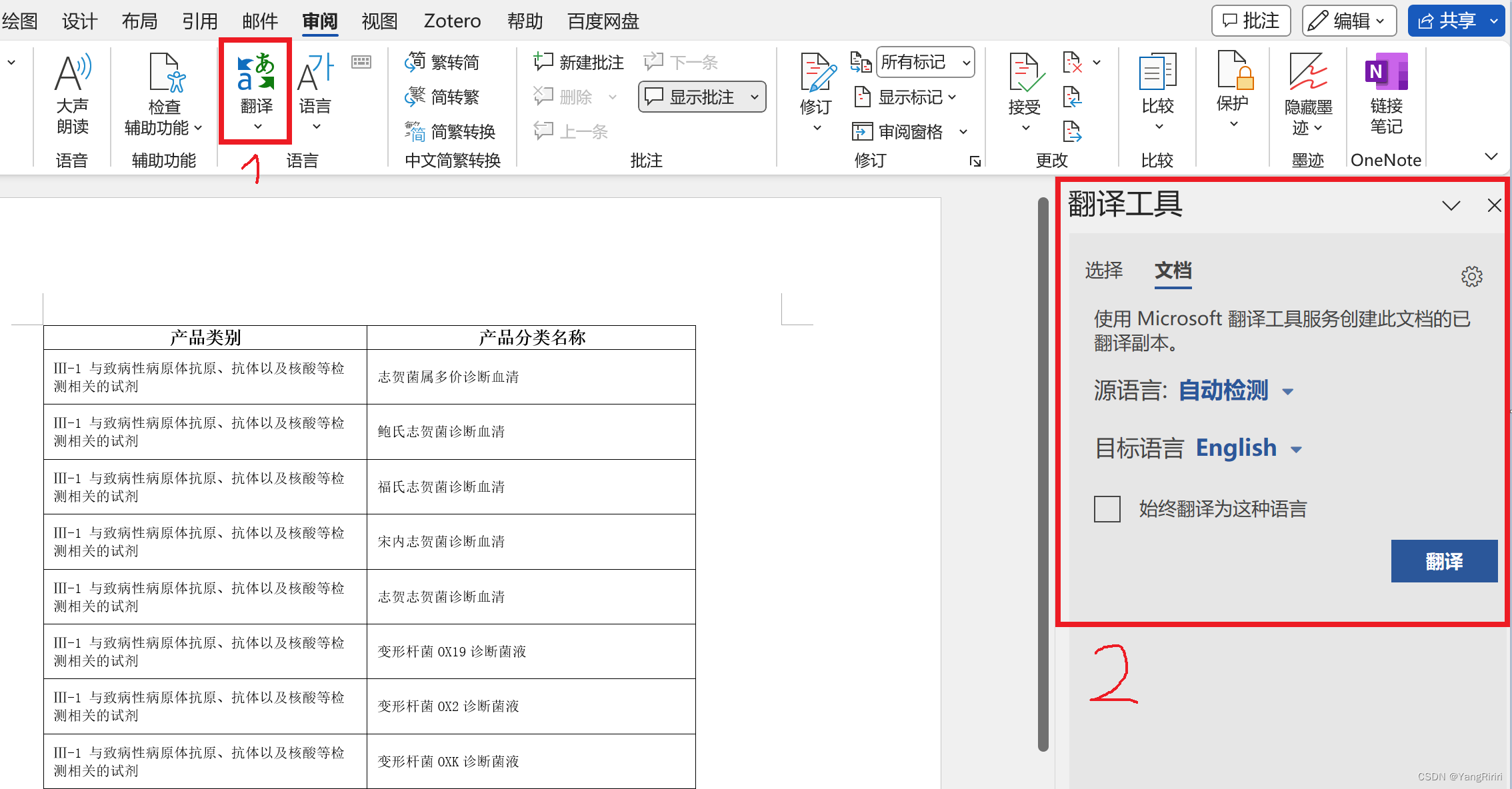Convert Simplified to Traditional (简转繁)
This screenshot has width=1512, height=789.
click(x=442, y=97)
